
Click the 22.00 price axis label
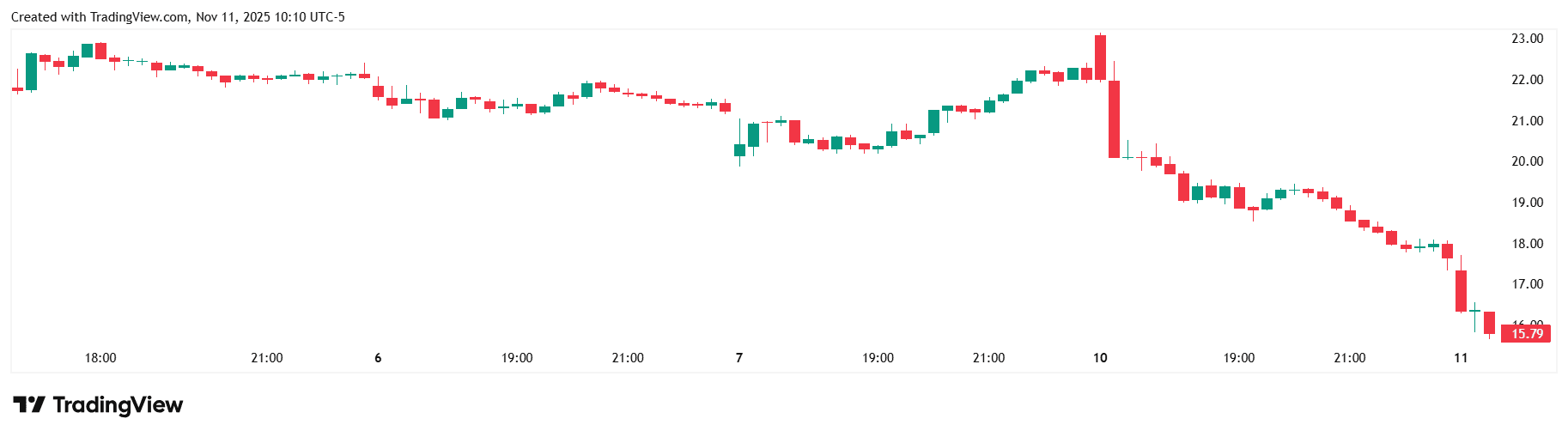pyautogui.click(x=1527, y=80)
